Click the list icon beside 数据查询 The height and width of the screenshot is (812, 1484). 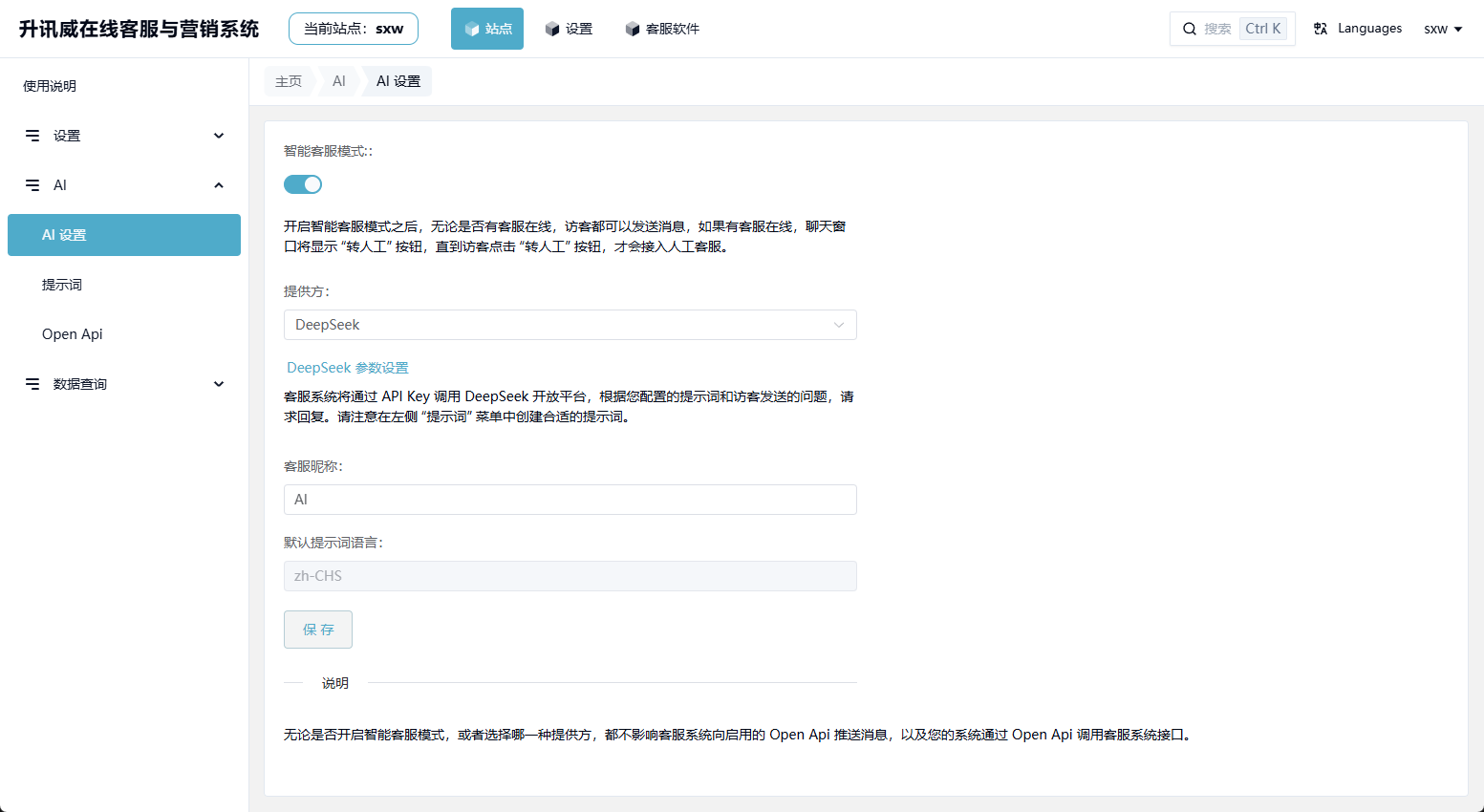pos(32,384)
